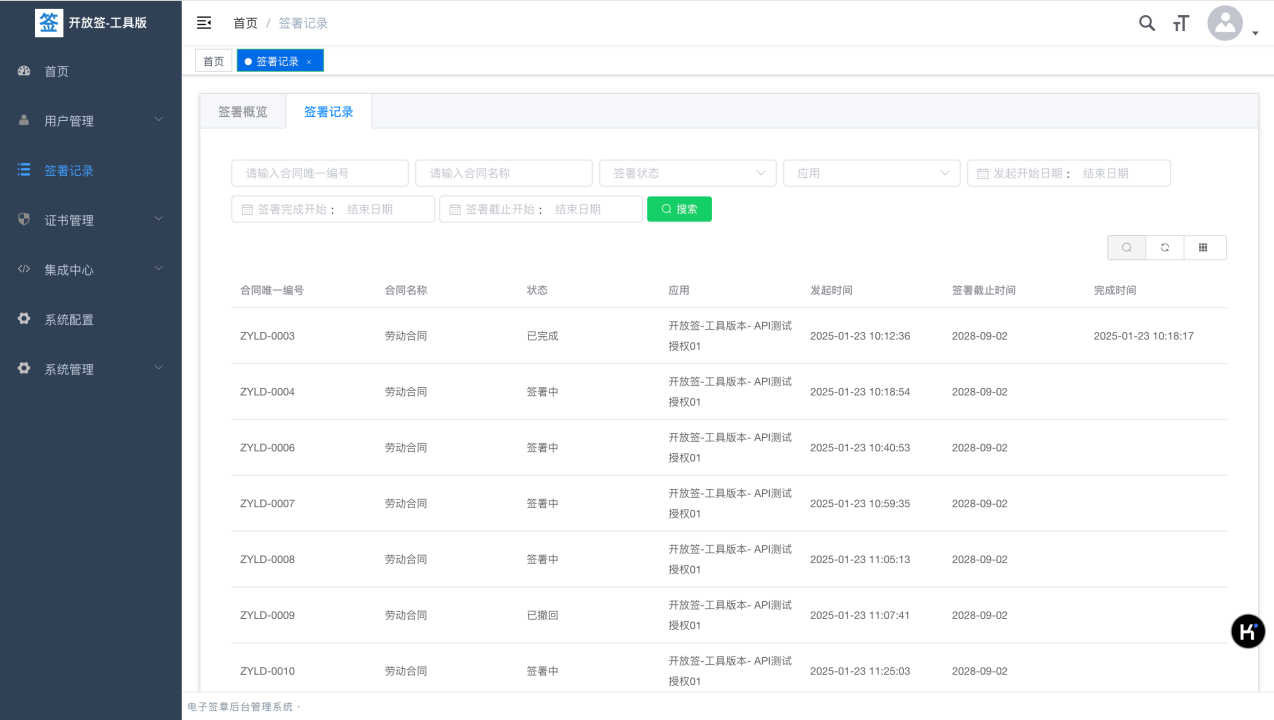Click the floating black H badge icon
Viewport: 1274px width, 720px height.
point(1248,631)
